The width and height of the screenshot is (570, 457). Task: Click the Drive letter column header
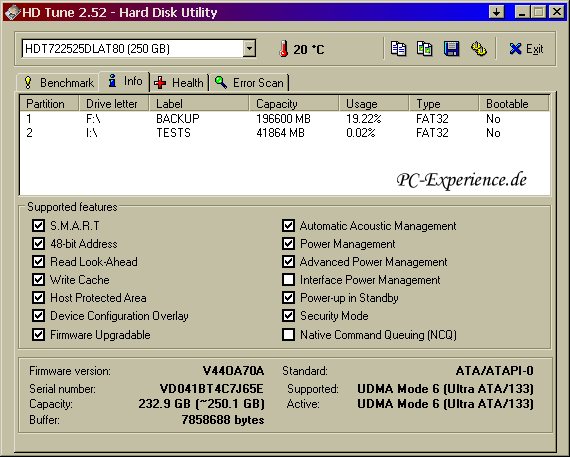point(114,104)
